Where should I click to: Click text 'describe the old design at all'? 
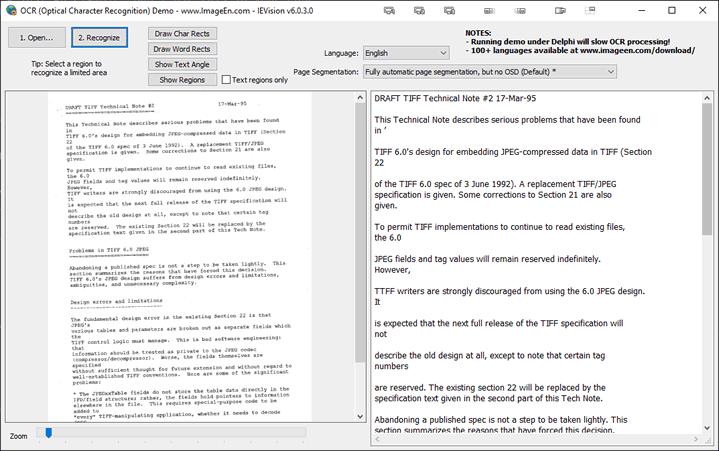pyautogui.click(x=431, y=356)
